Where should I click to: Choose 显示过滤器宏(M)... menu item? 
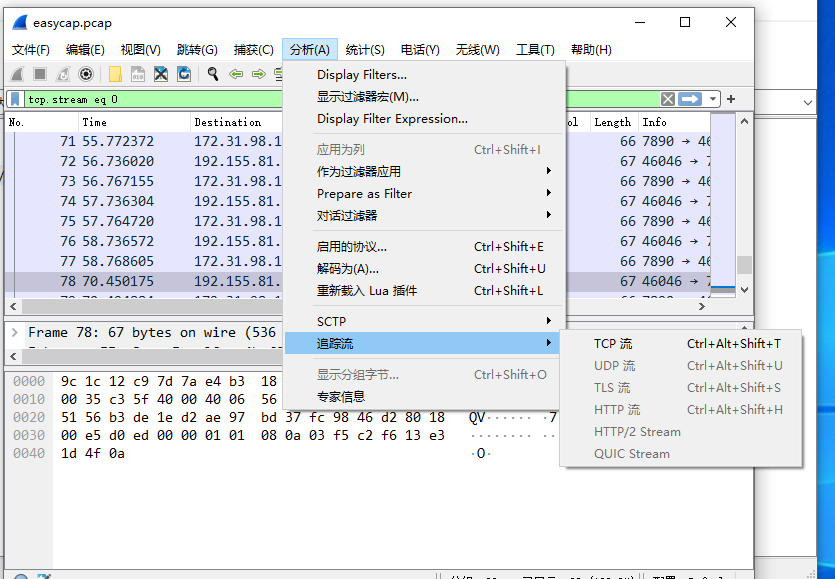click(x=423, y=97)
